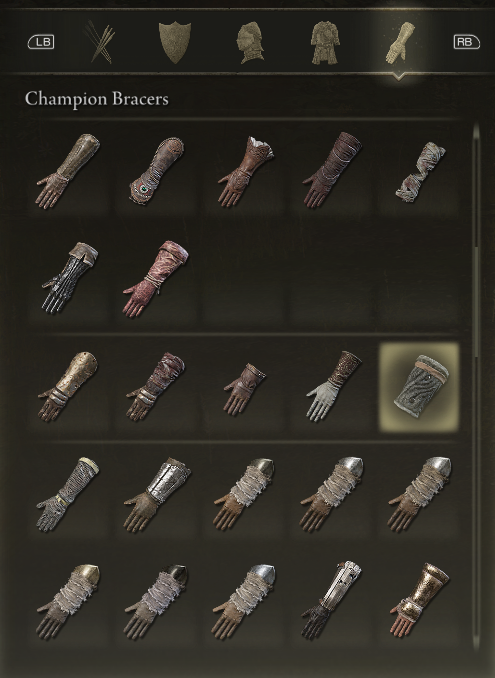The height and width of the screenshot is (678, 495).
Task: Pick the tan leather bracer in third row
Action: point(68,386)
